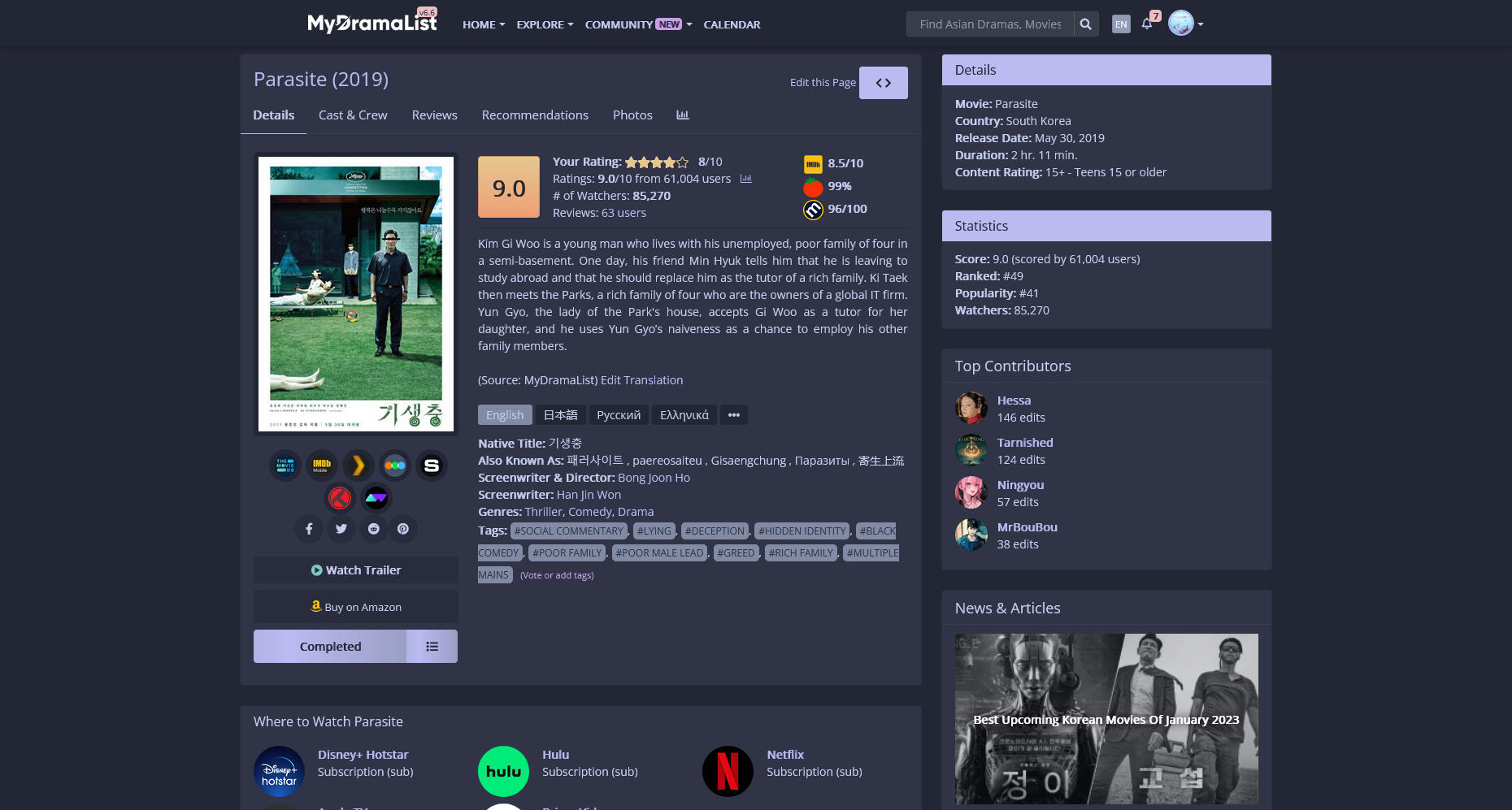Share the page on Facebook
Screen dimensions: 1512x810
tap(309, 529)
